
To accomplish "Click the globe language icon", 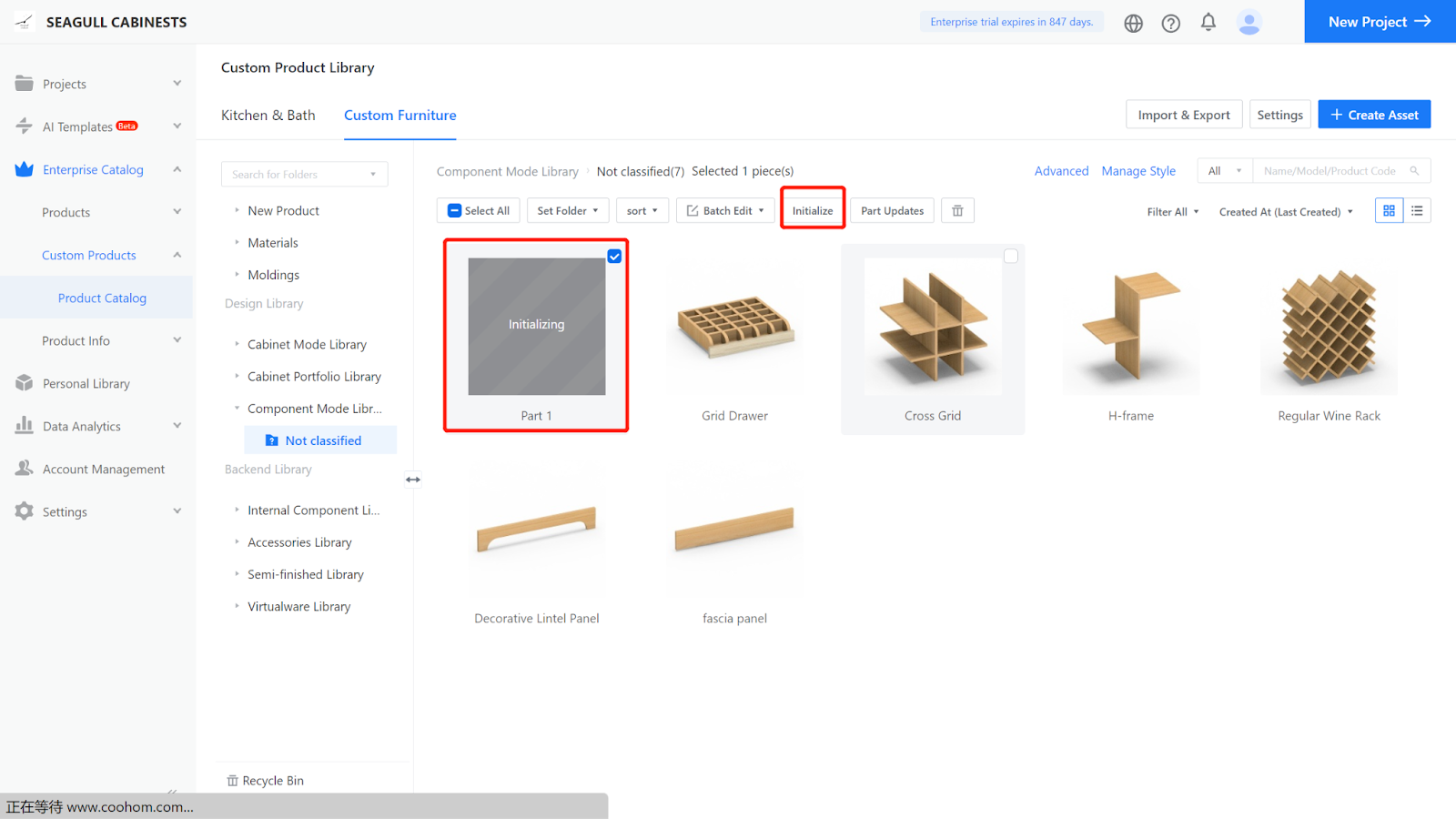I will tap(1133, 23).
